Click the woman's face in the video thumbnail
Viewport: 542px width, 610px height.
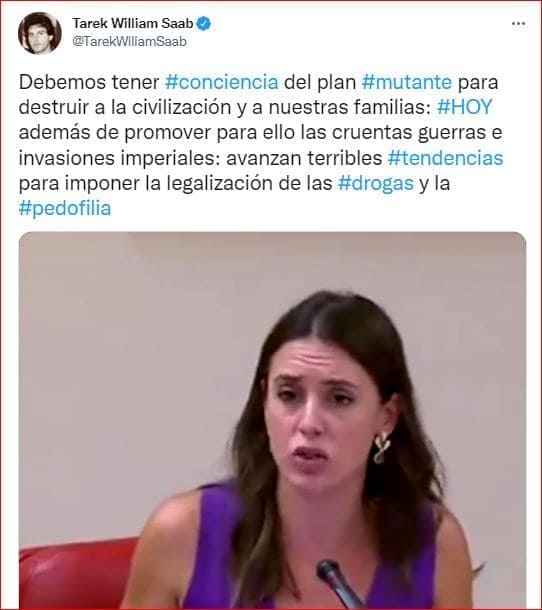click(x=317, y=418)
